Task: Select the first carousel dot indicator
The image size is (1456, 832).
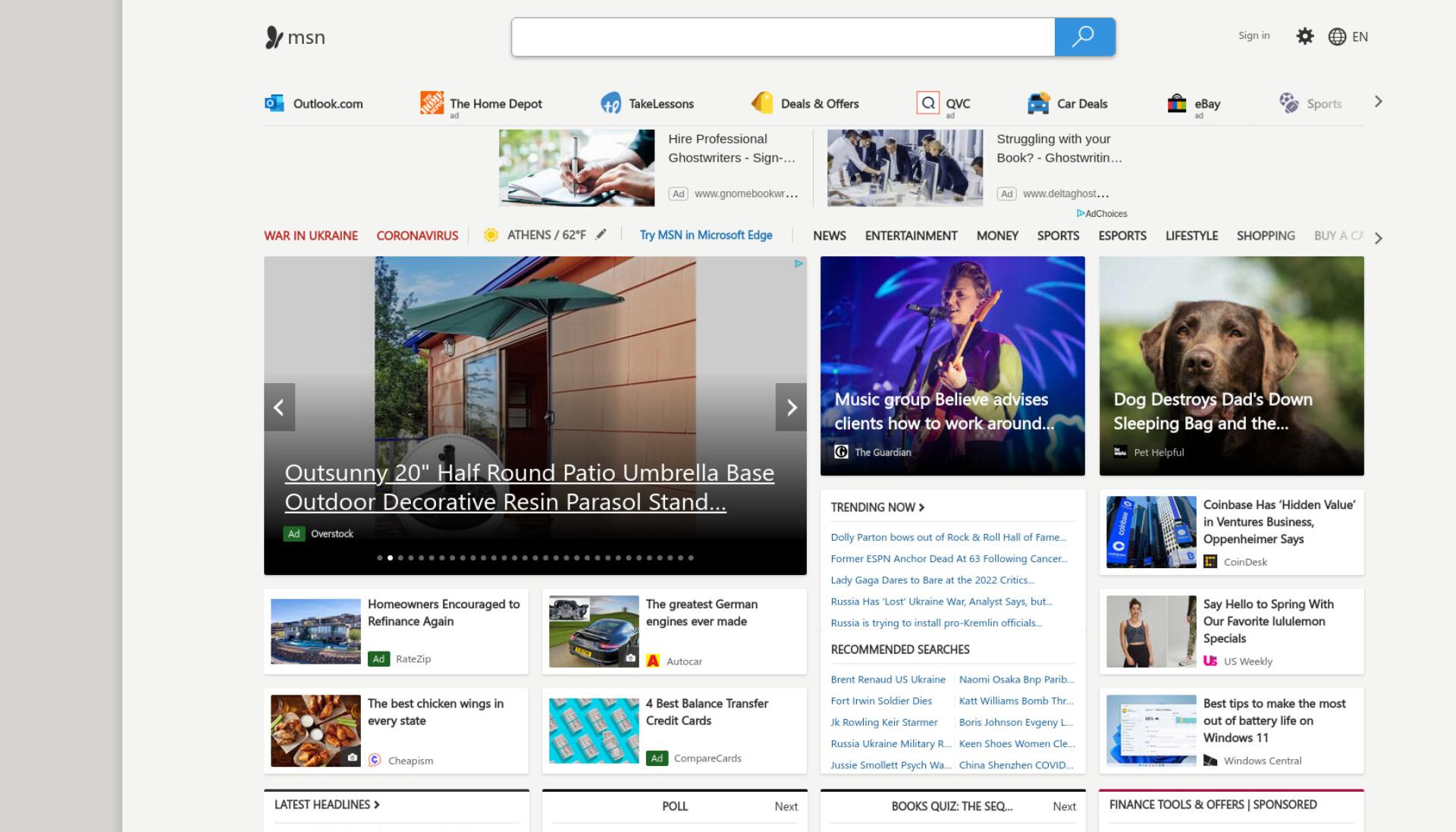Action: pyautogui.click(x=380, y=558)
